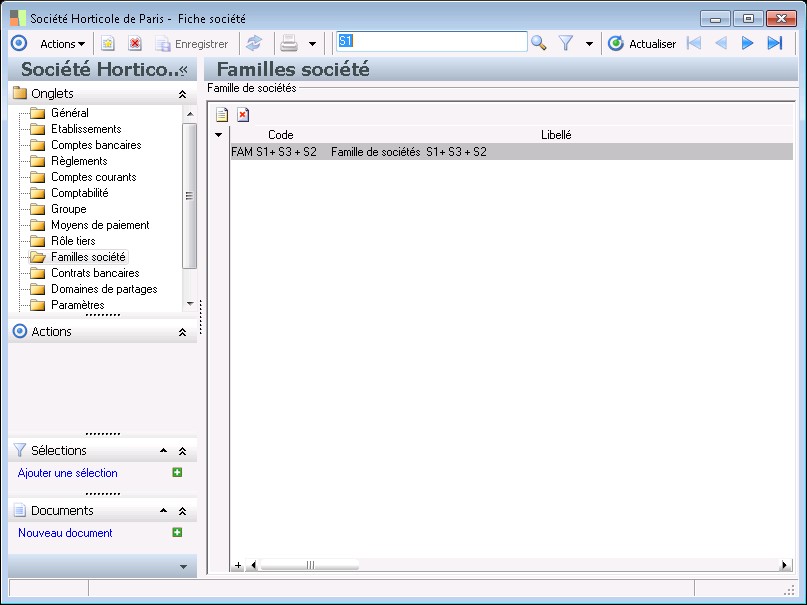This screenshot has height=605, width=807.
Task: Collapse the Documents panel section
Action: 182,511
